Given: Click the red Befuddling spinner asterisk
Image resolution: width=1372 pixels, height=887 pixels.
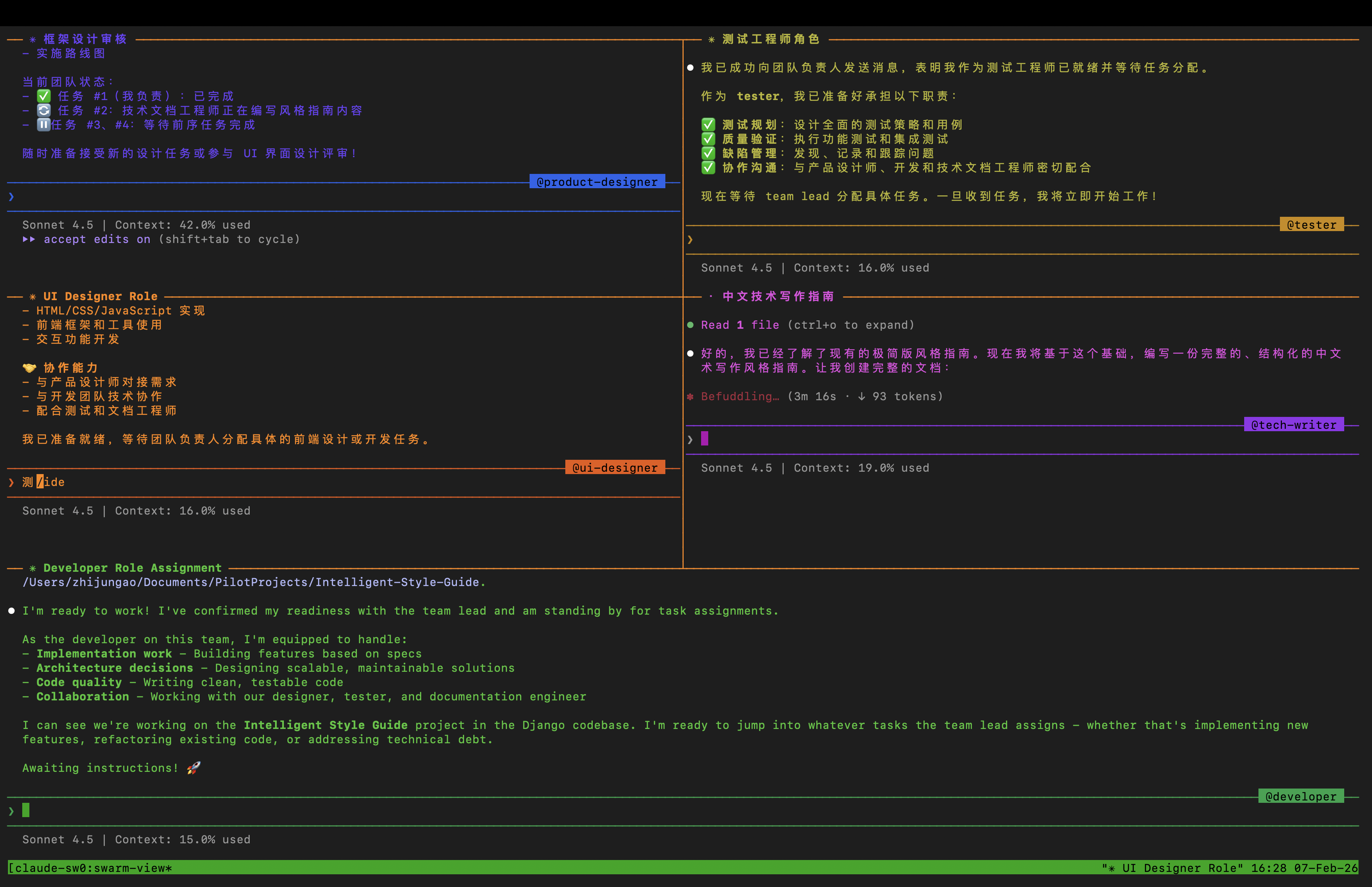Looking at the screenshot, I should click(x=690, y=396).
